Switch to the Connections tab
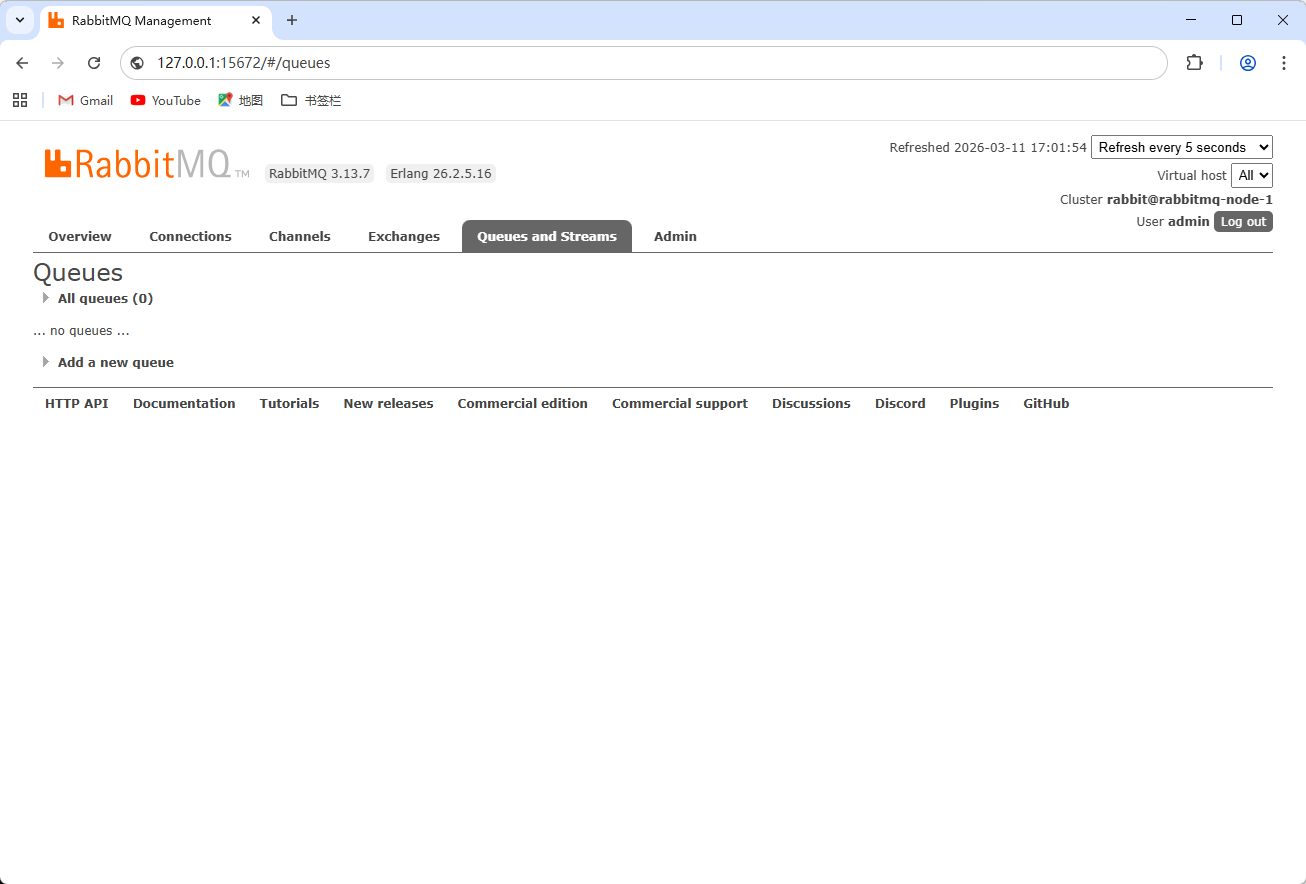1306x884 pixels. (x=190, y=236)
